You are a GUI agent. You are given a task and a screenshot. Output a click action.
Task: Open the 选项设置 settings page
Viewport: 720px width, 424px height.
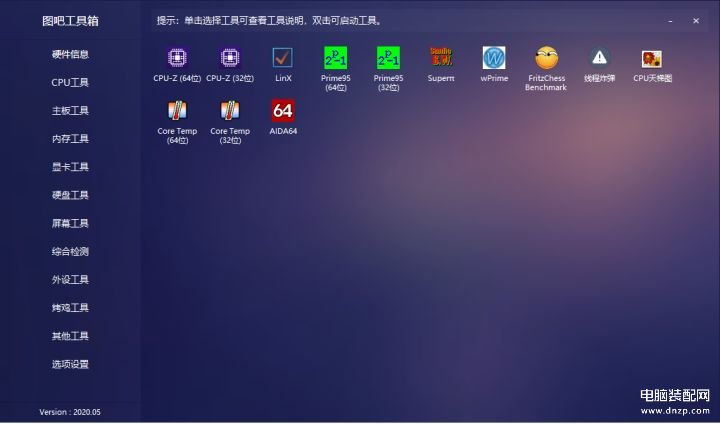70,364
